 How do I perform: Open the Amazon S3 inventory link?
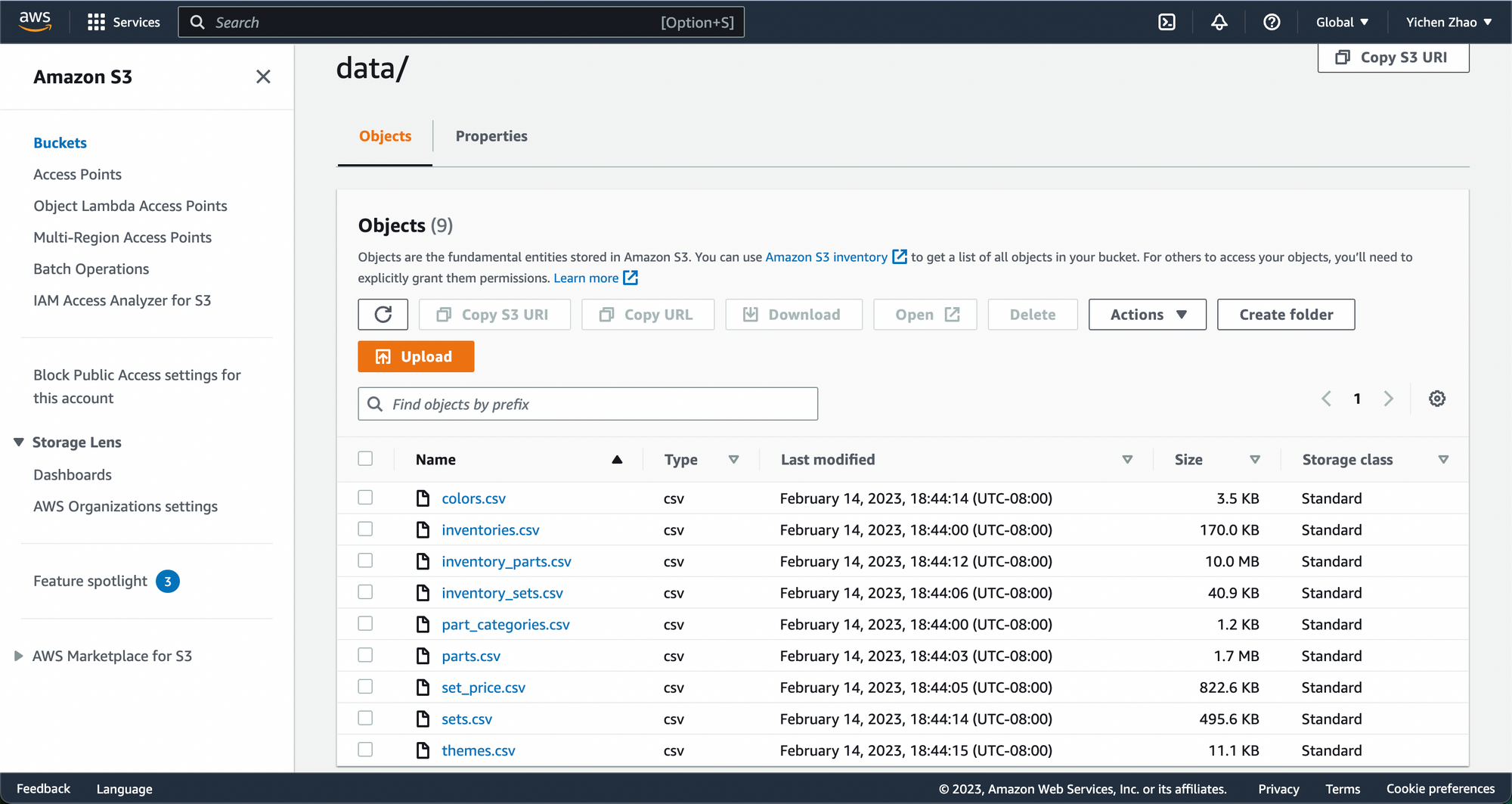point(826,257)
